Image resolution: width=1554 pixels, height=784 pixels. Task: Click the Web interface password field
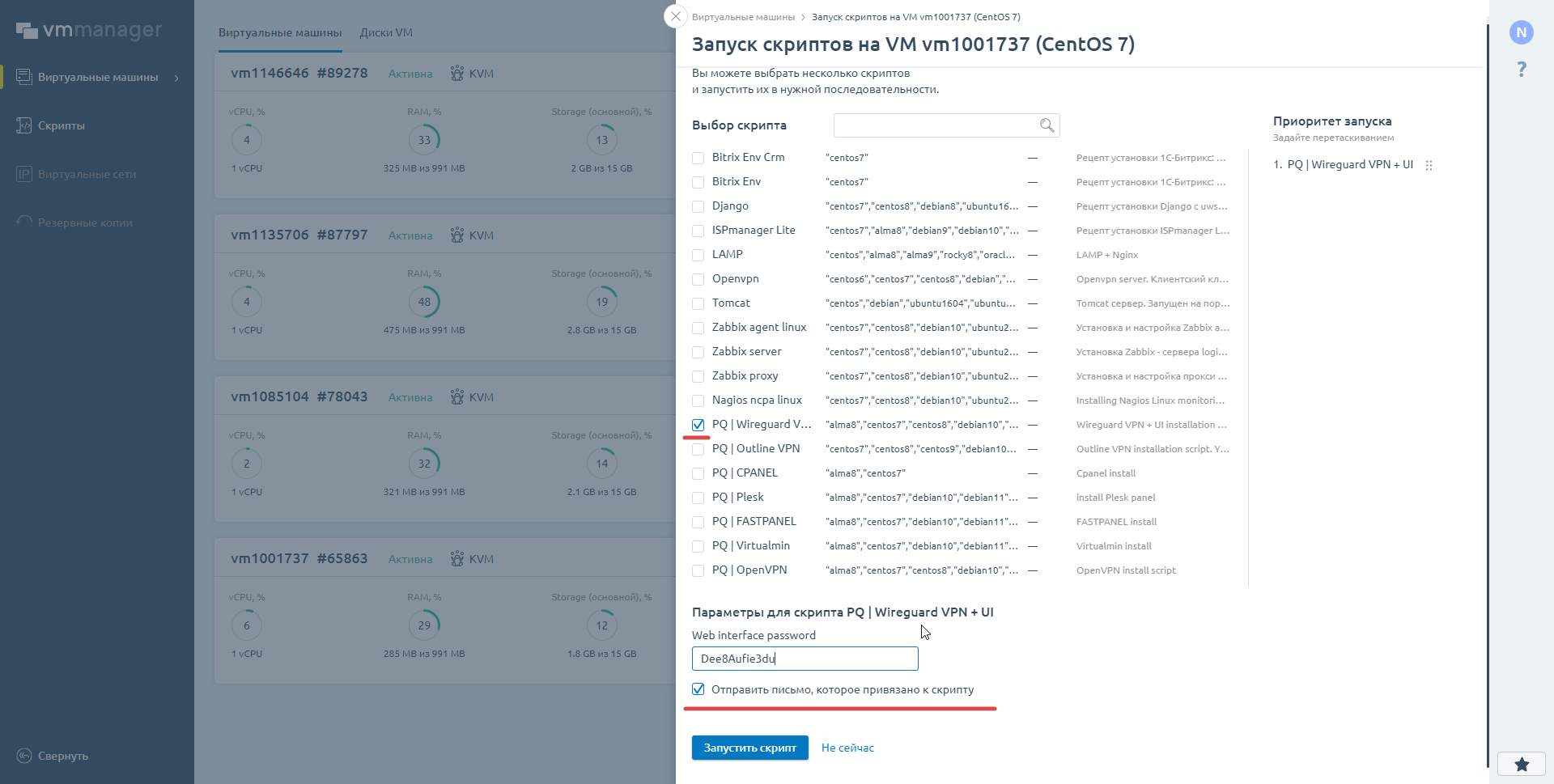click(805, 659)
